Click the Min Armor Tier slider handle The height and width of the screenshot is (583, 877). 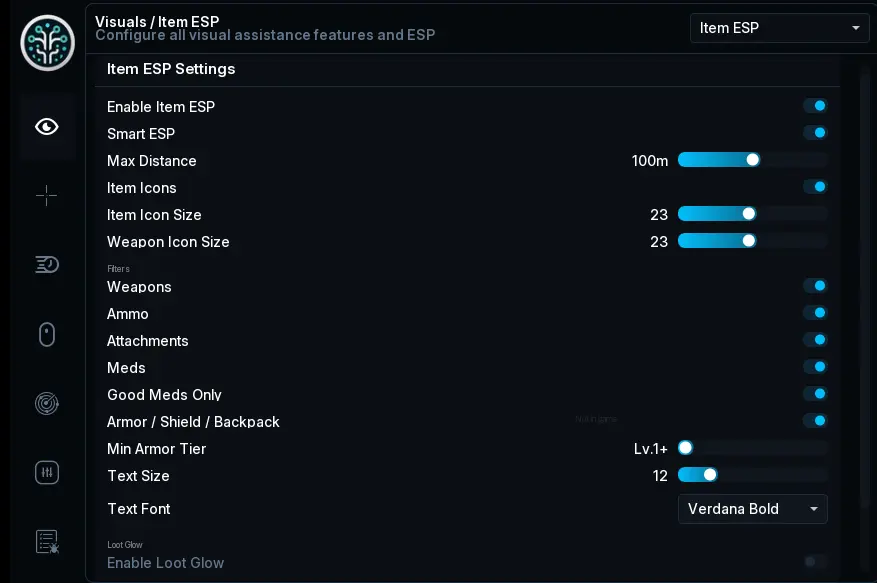point(685,448)
